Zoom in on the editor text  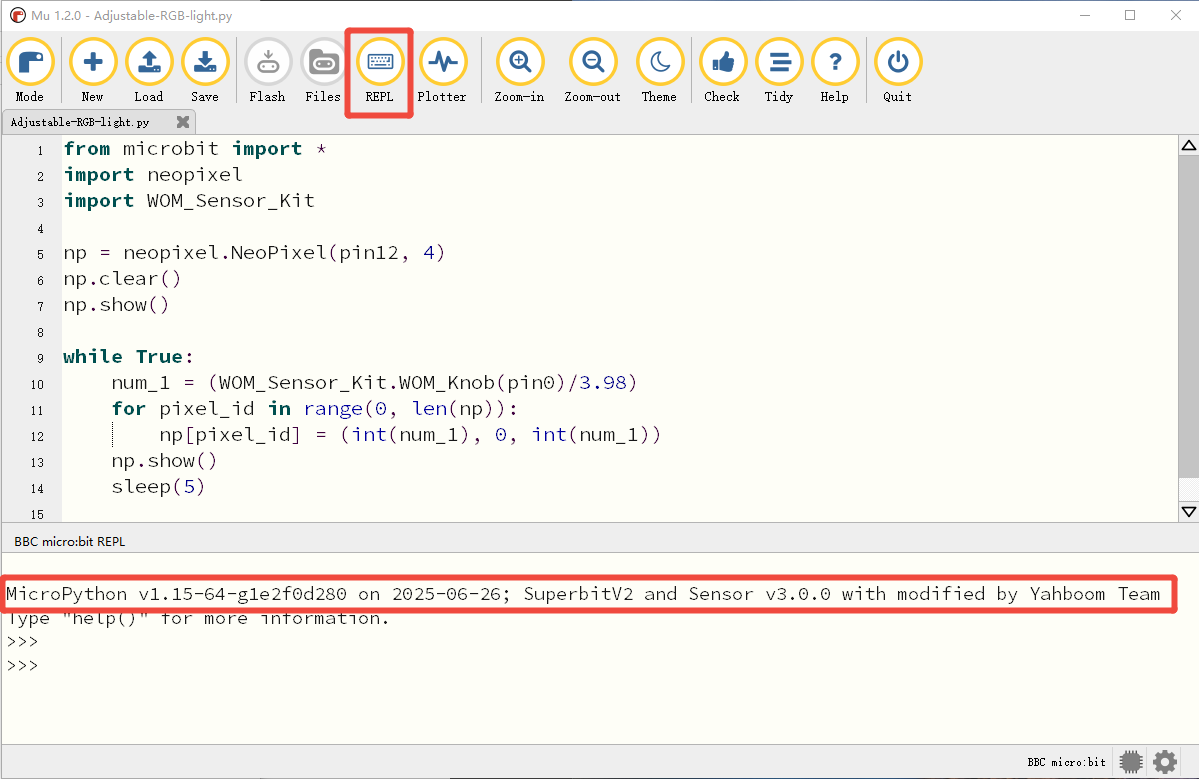click(x=519, y=70)
